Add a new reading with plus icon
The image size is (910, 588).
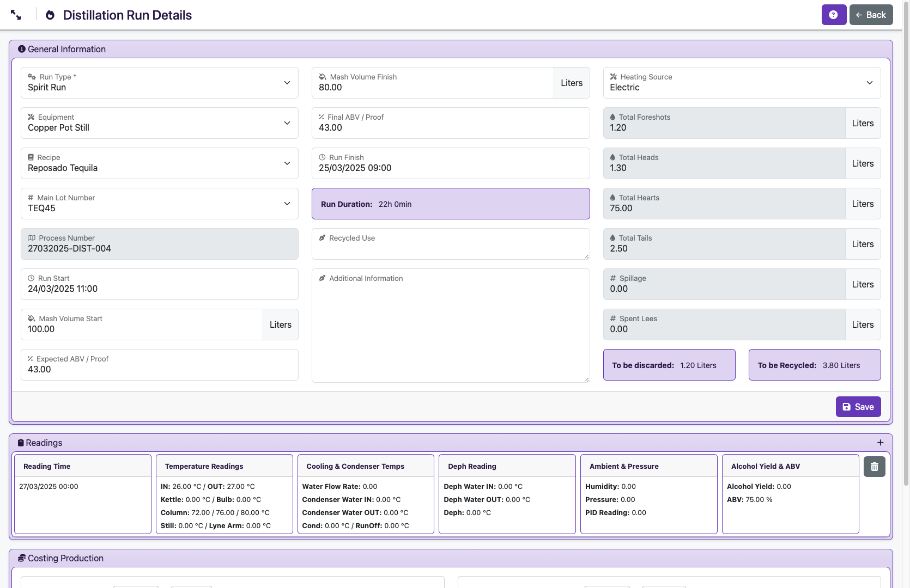coord(880,442)
